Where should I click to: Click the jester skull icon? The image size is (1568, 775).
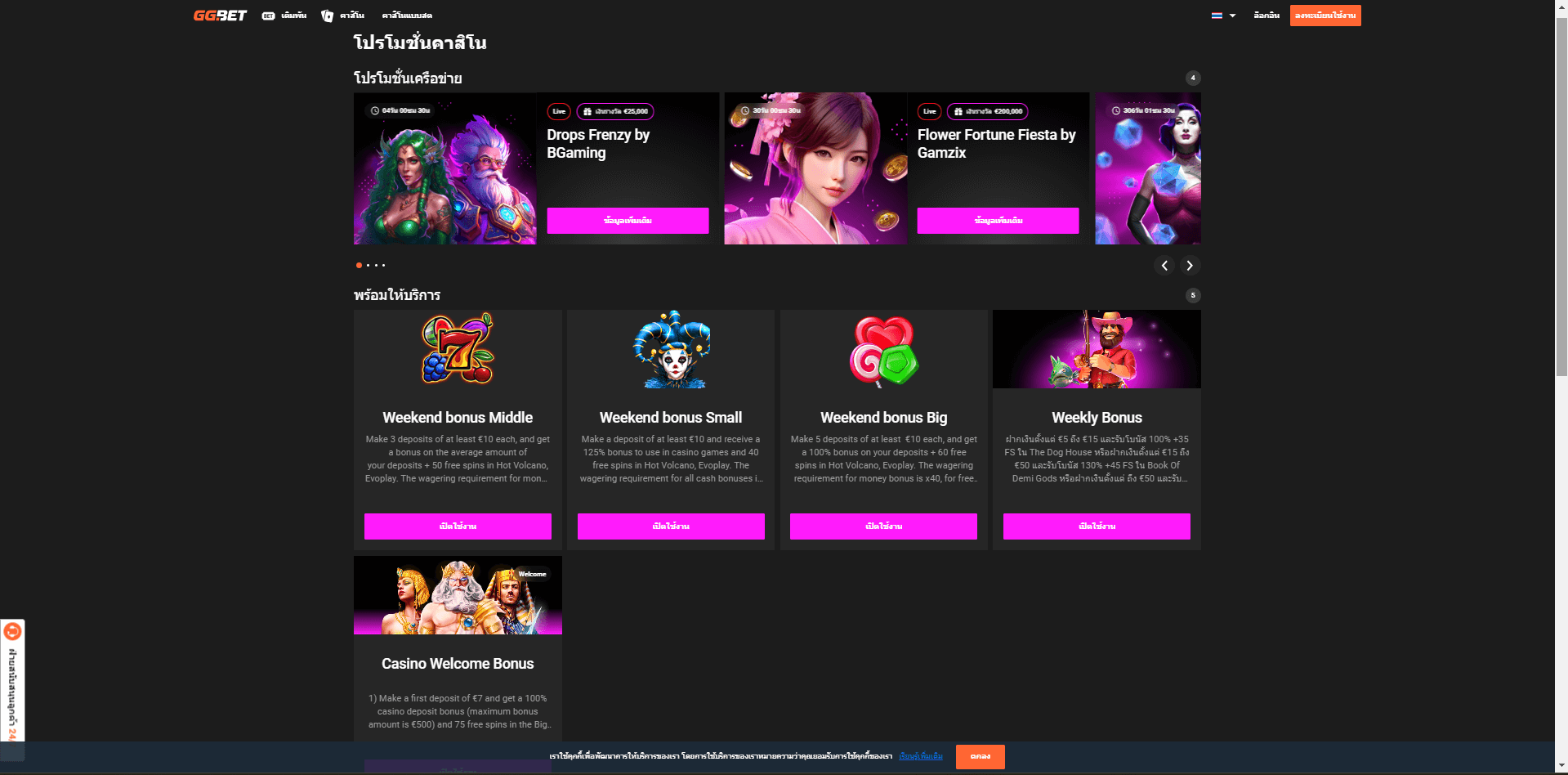672,349
